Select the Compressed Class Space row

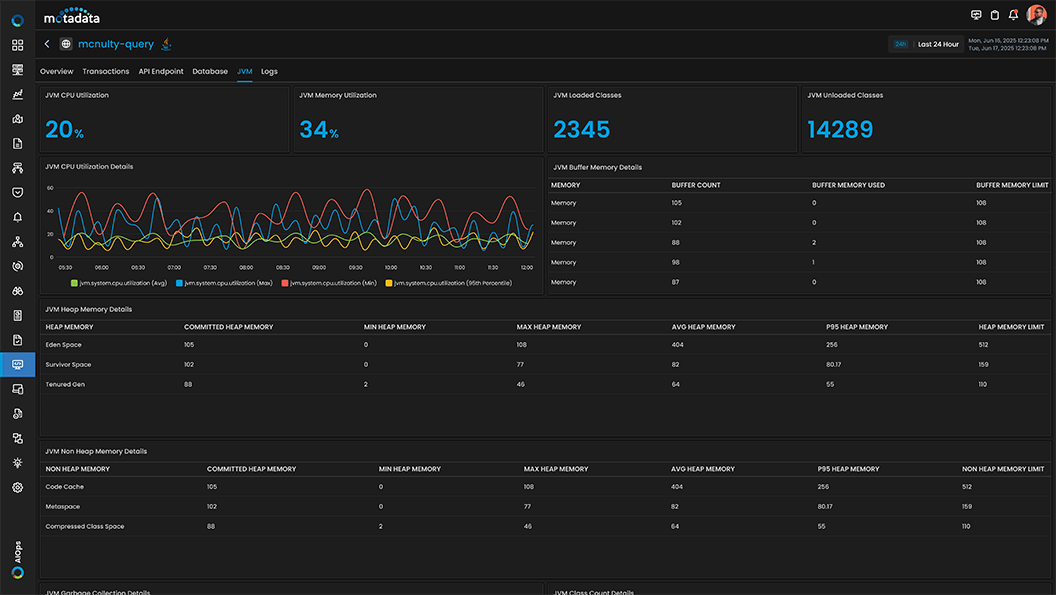[546, 526]
